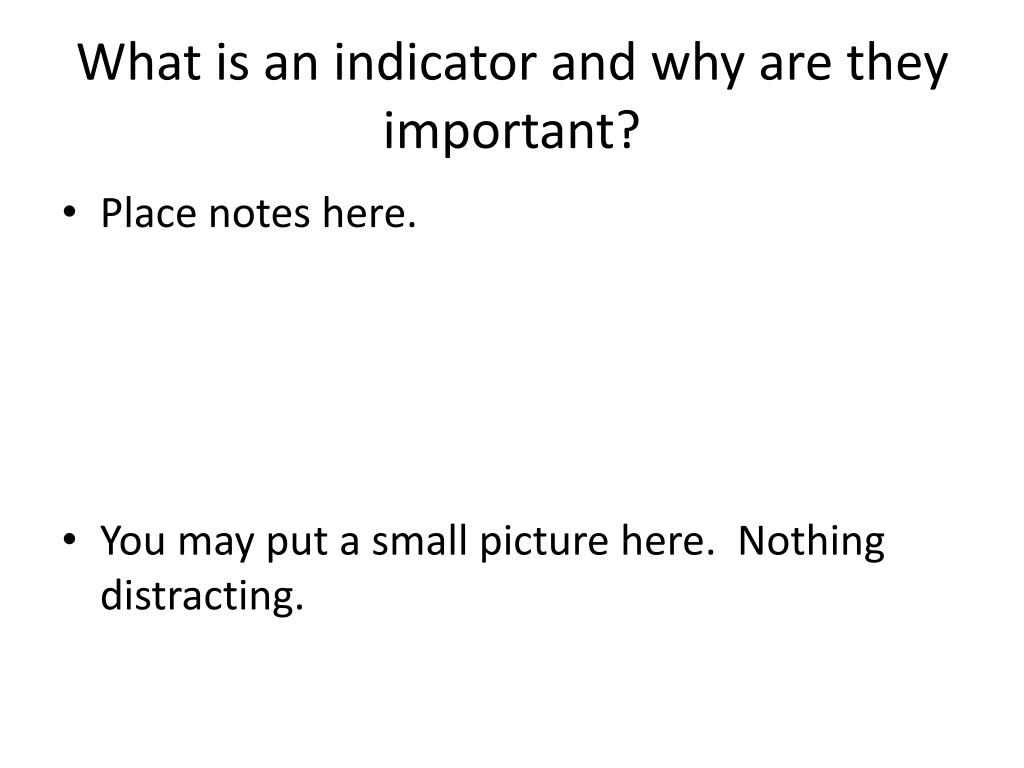1024x768 pixels.
Task: Click the word 'Nothing' in second bullet
Action: (x=811, y=543)
